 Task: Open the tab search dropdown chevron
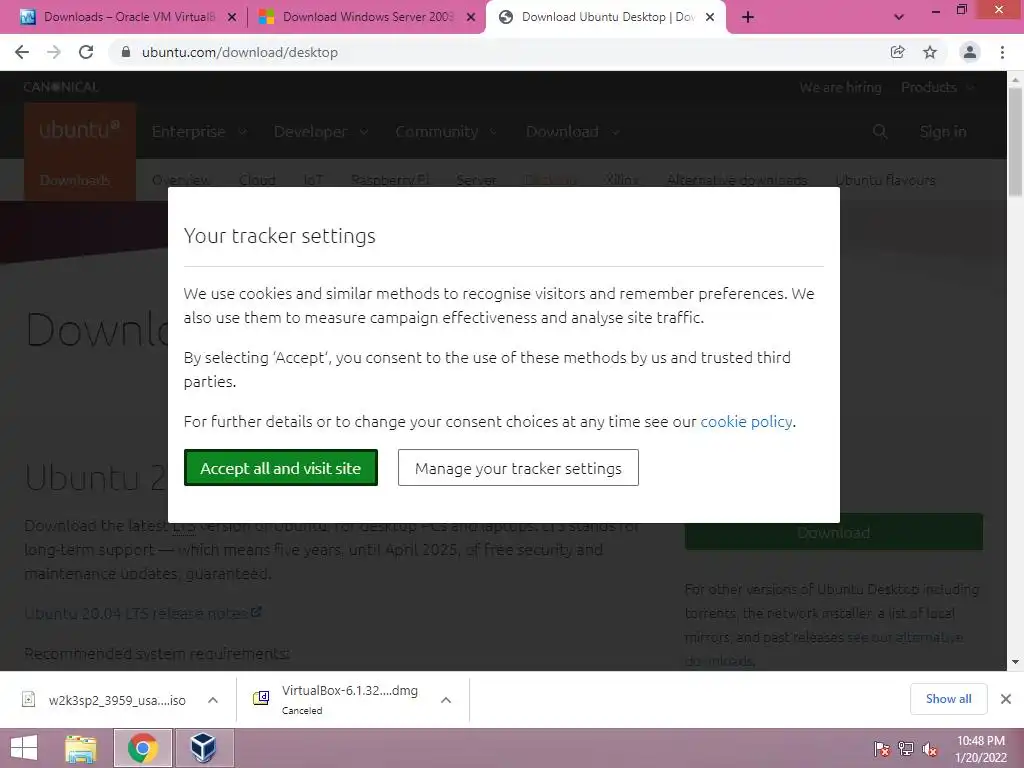point(899,18)
